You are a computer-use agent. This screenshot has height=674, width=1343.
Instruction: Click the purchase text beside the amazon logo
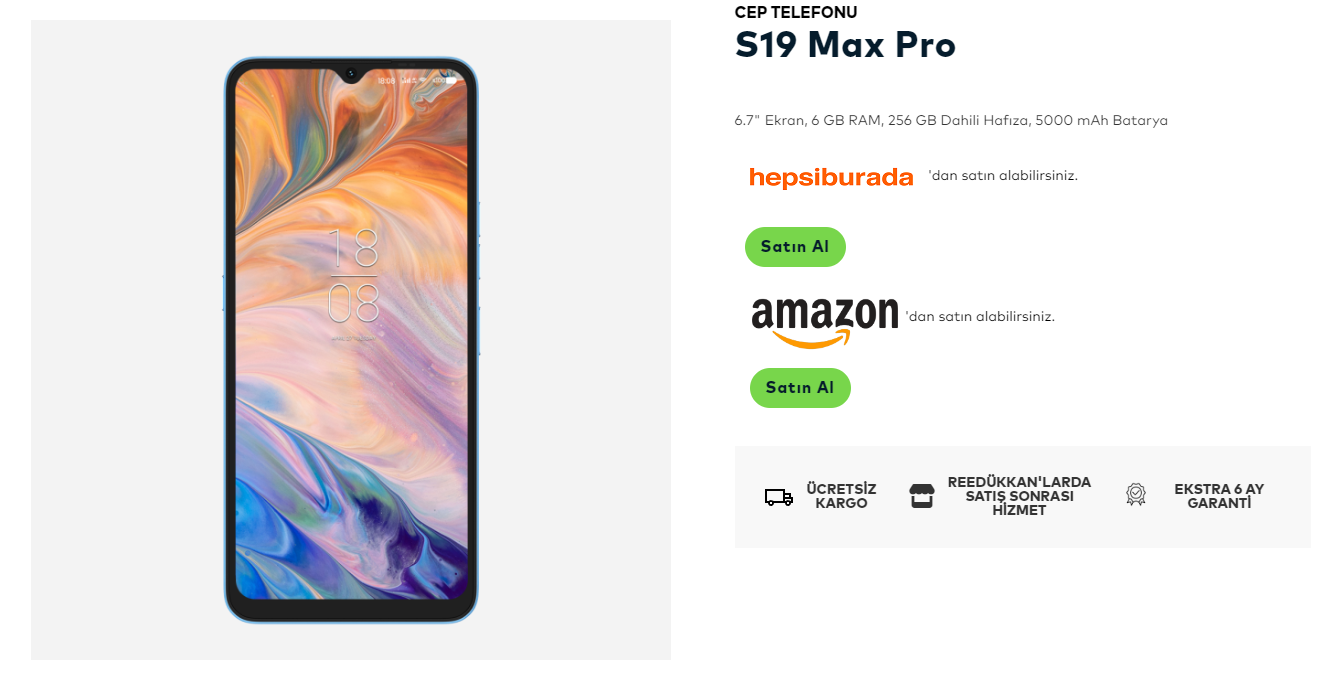tap(980, 317)
